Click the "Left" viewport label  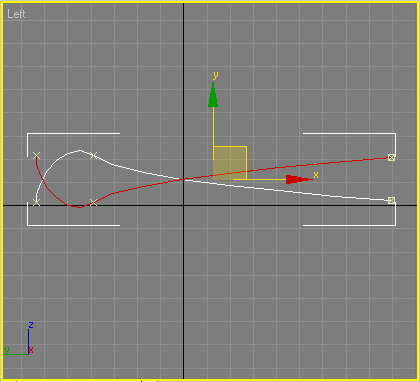pyautogui.click(x=16, y=14)
